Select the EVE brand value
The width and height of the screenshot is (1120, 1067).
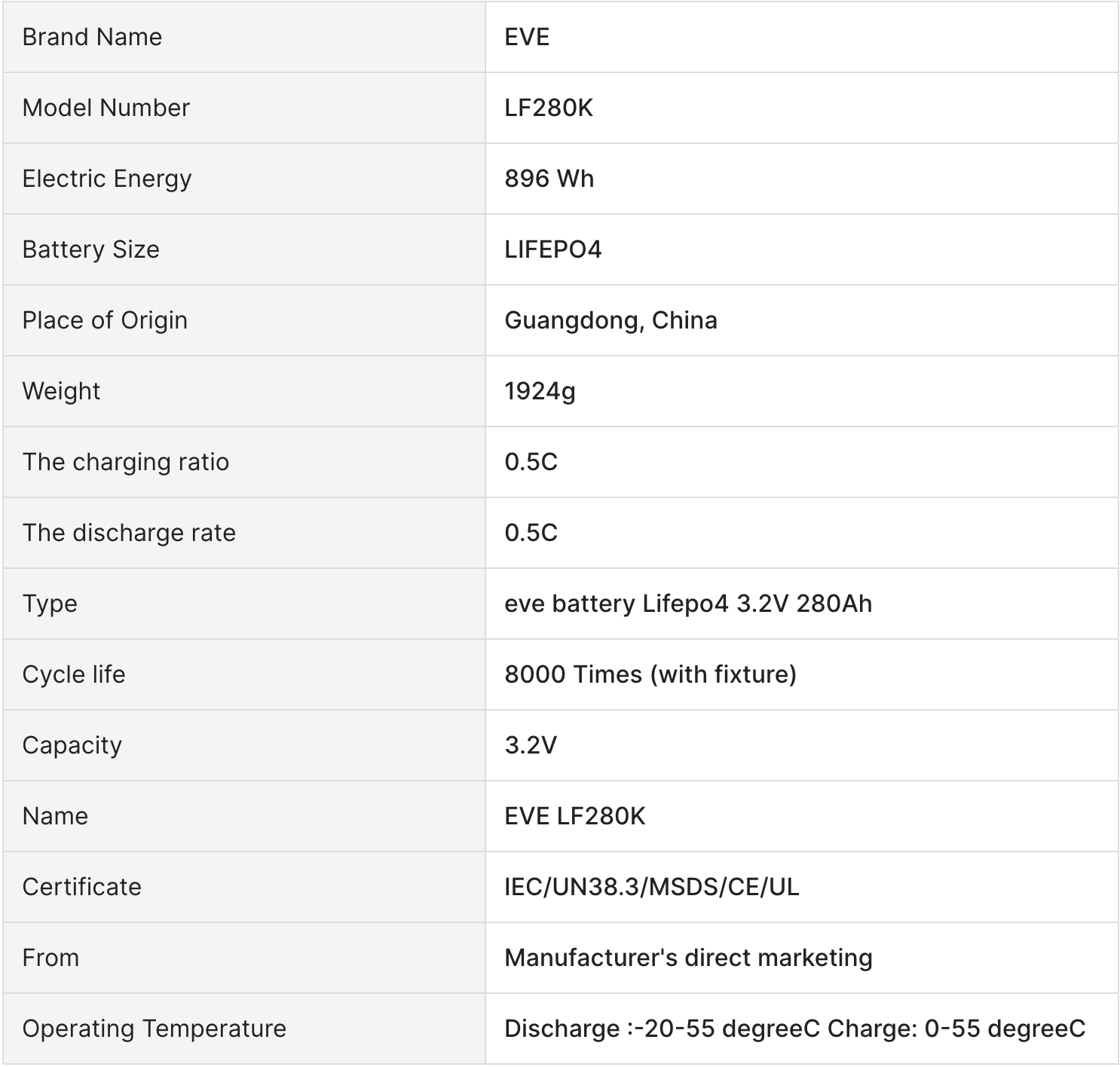527,37
